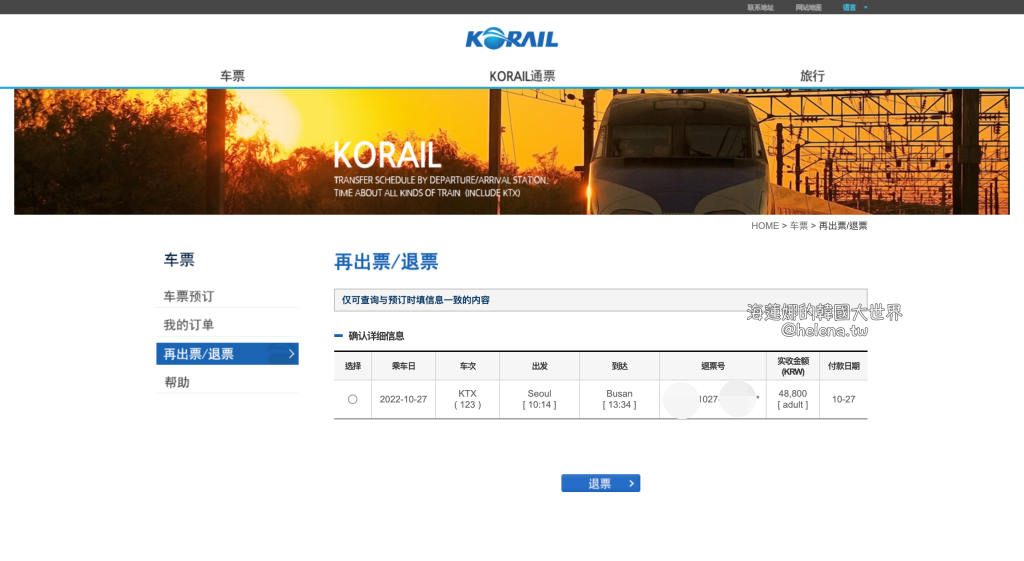Click the 2022-10-27 travel date cell

click(403, 399)
